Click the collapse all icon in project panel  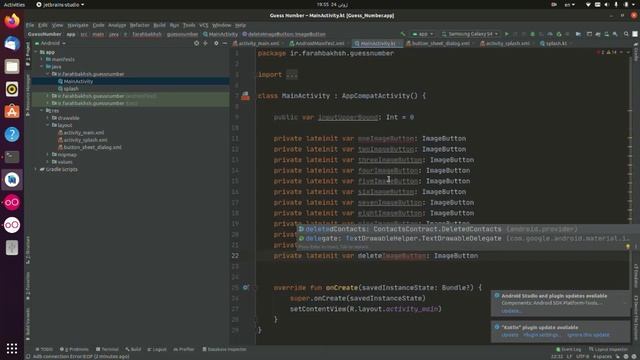point(206,43)
